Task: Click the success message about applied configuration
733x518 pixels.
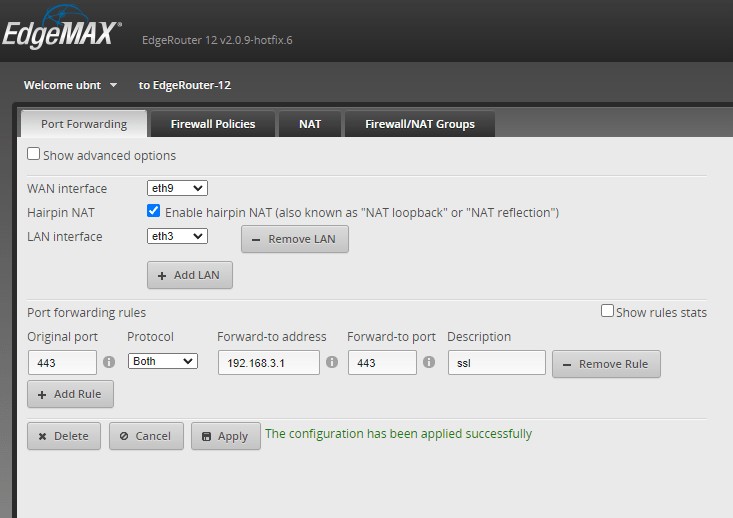Action: point(398,434)
